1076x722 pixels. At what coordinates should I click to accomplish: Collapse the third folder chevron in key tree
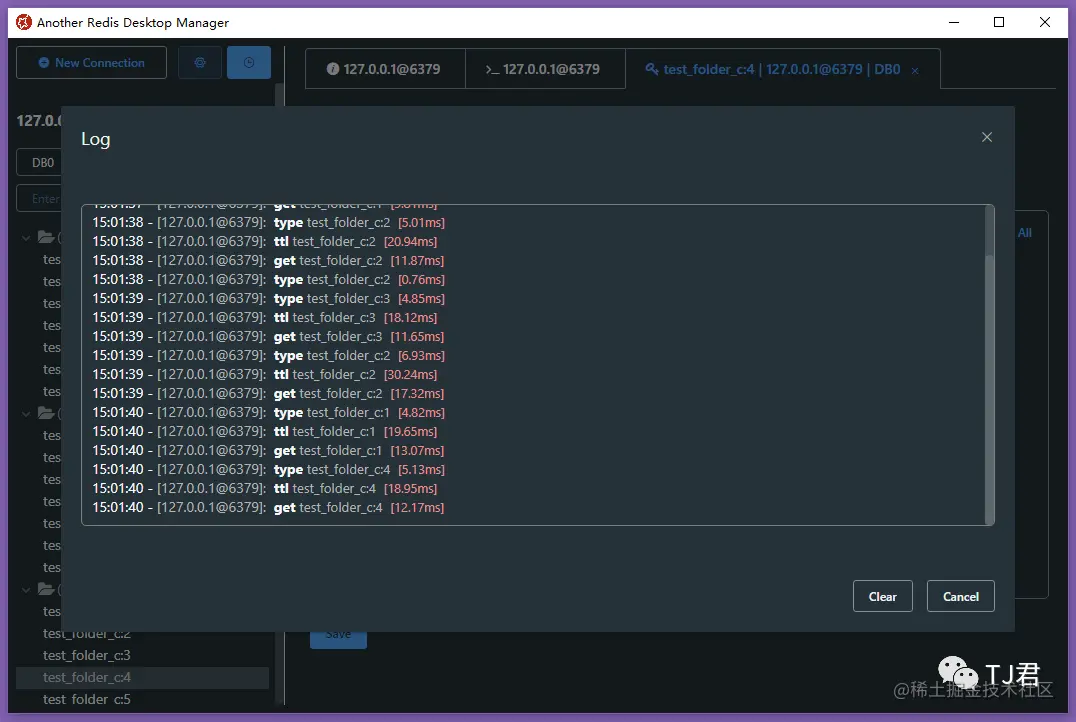tap(26, 589)
